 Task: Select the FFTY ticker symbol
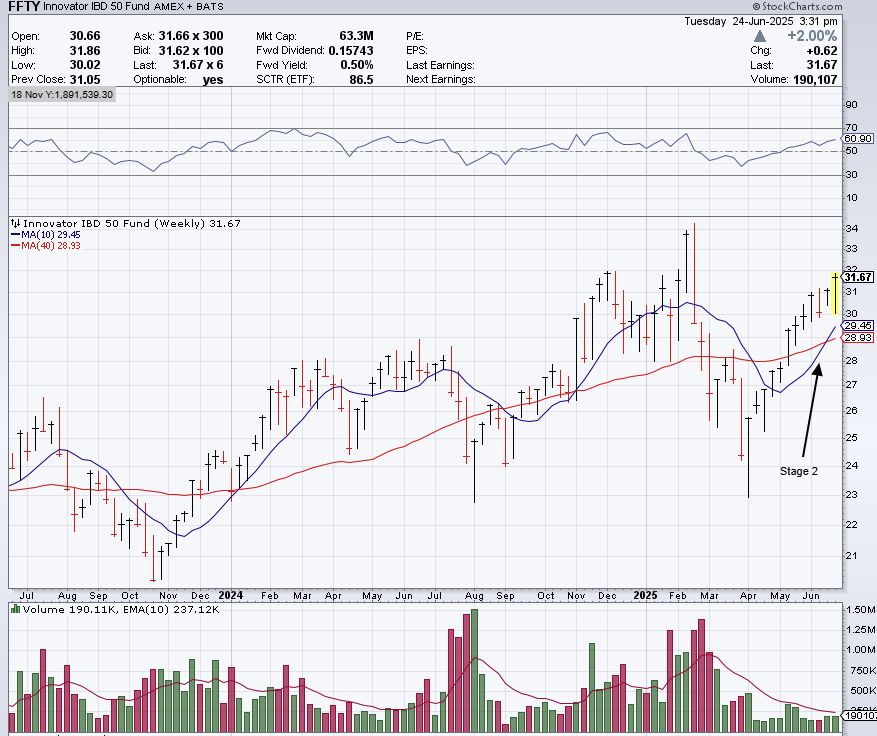tap(24, 7)
